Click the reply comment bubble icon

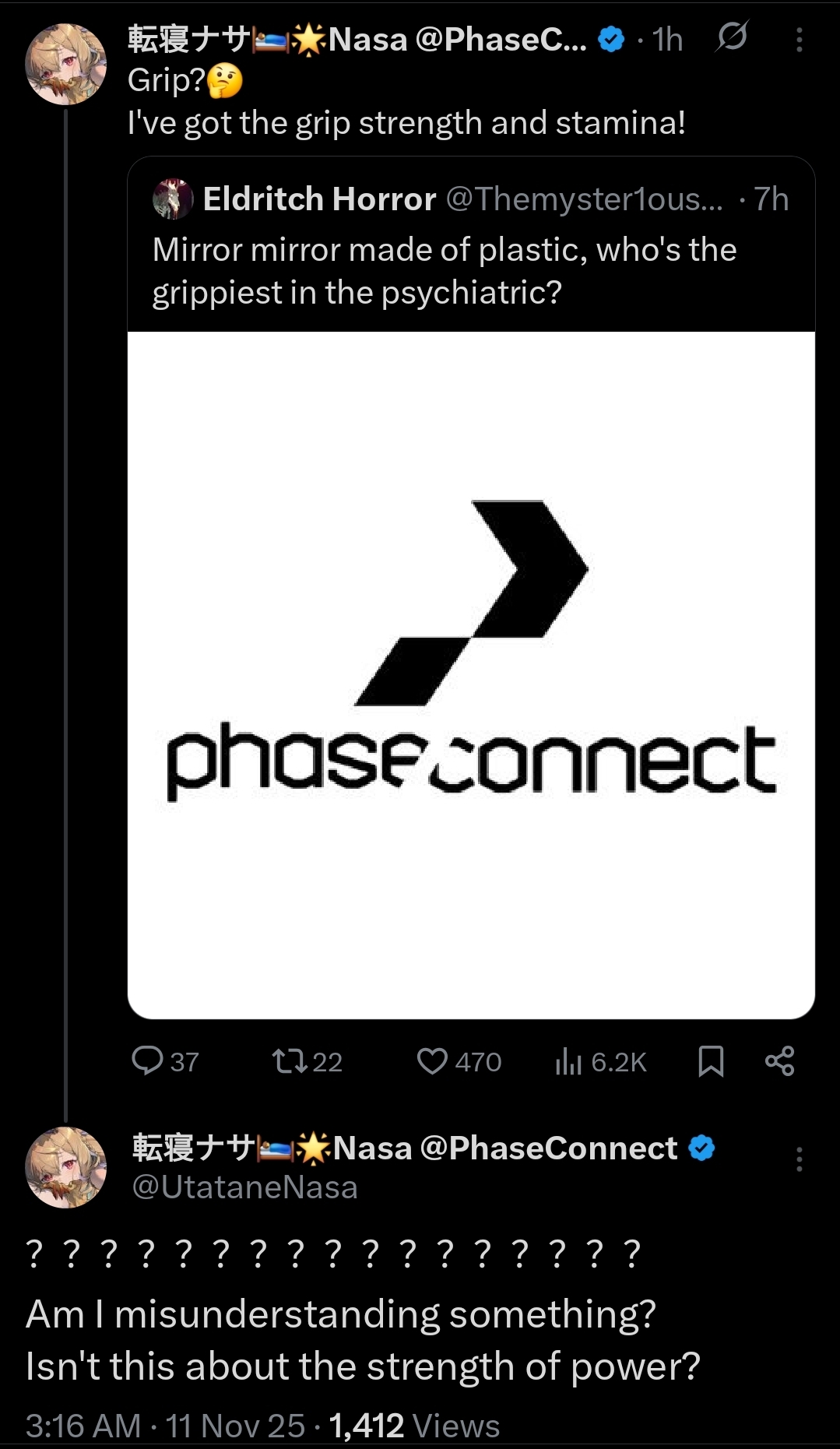tap(147, 1060)
